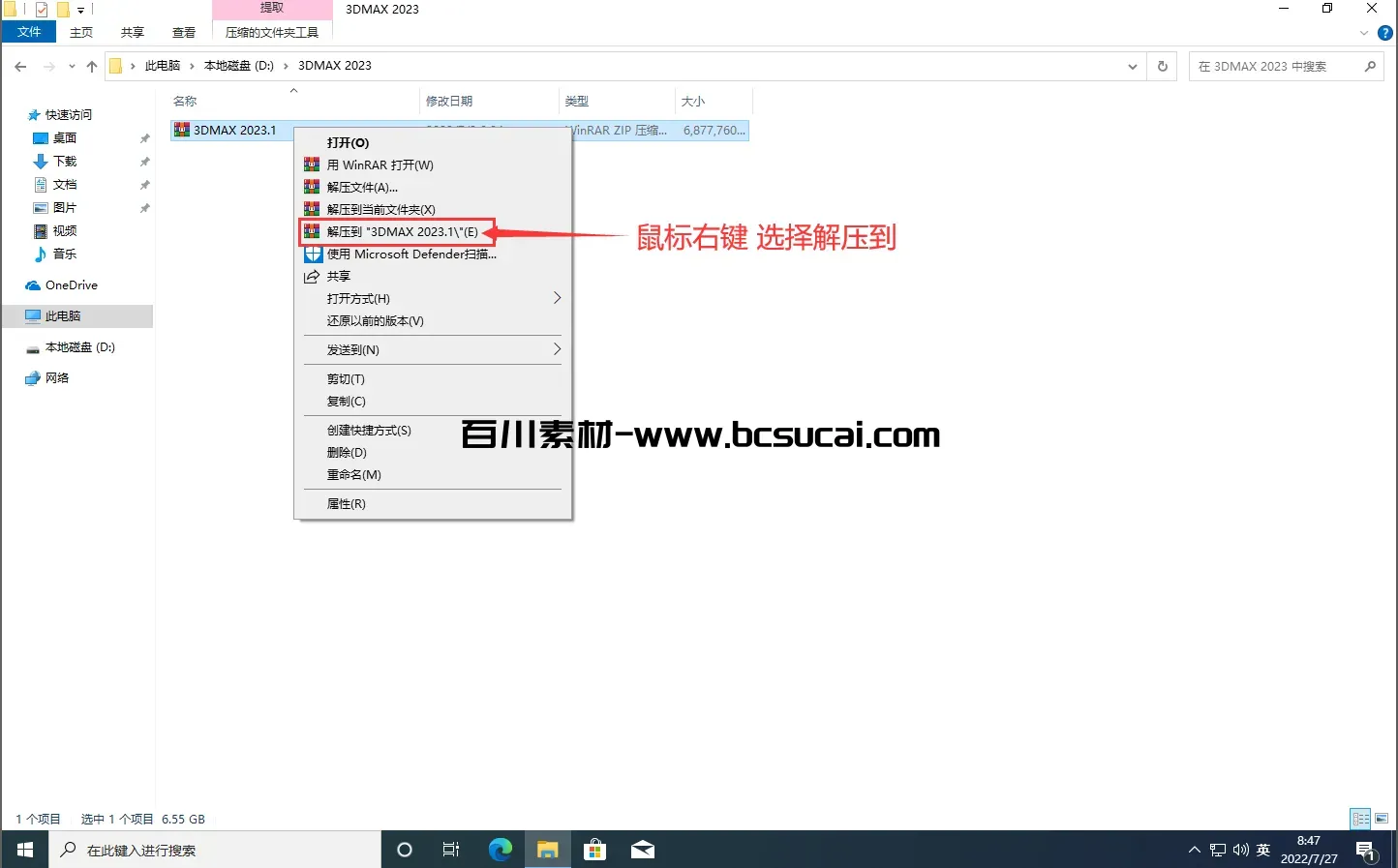Viewport: 1398px width, 868px height.
Task: Switch to large icons view
Action: point(1382,819)
